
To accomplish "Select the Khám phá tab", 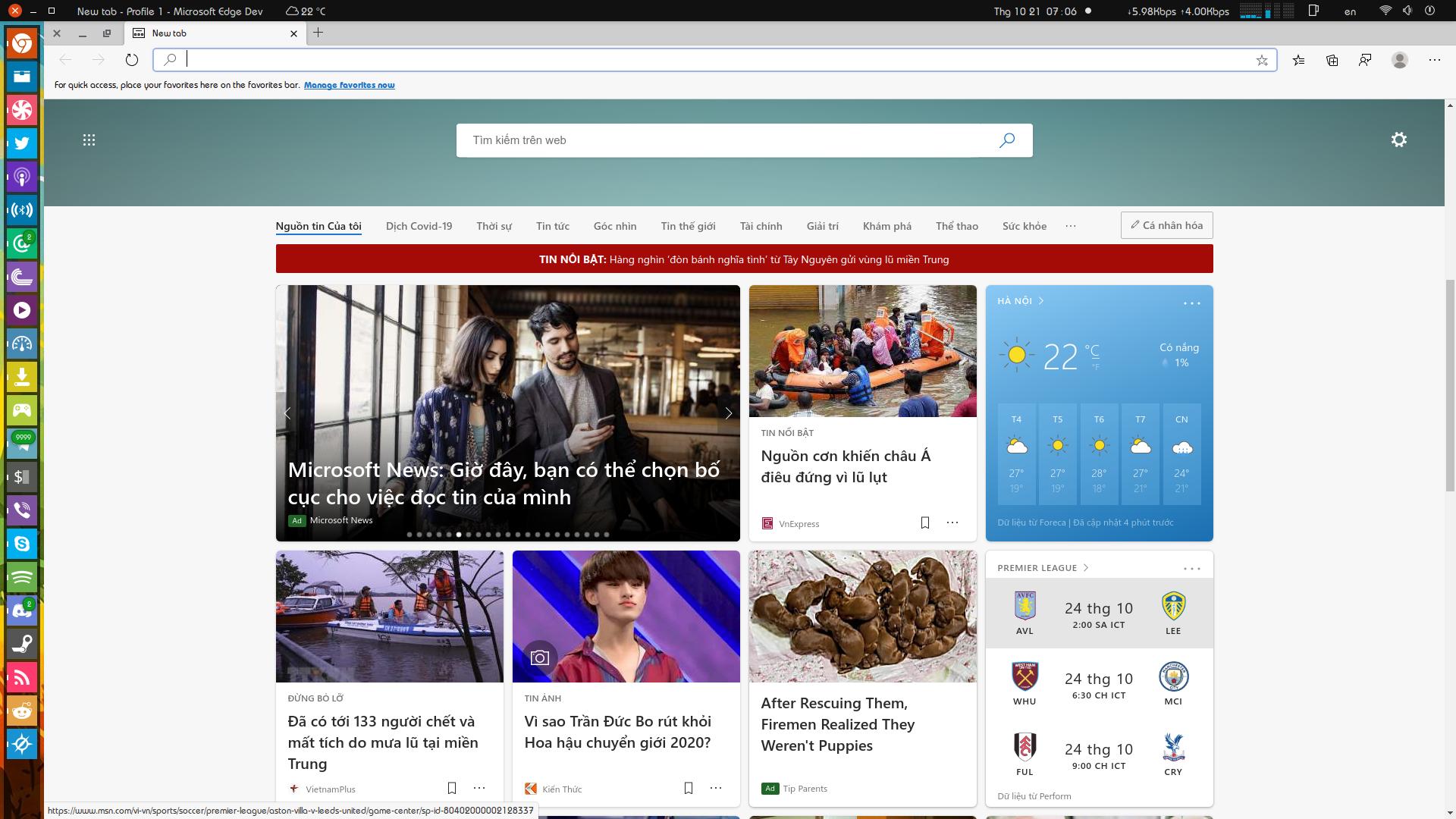I will point(887,226).
